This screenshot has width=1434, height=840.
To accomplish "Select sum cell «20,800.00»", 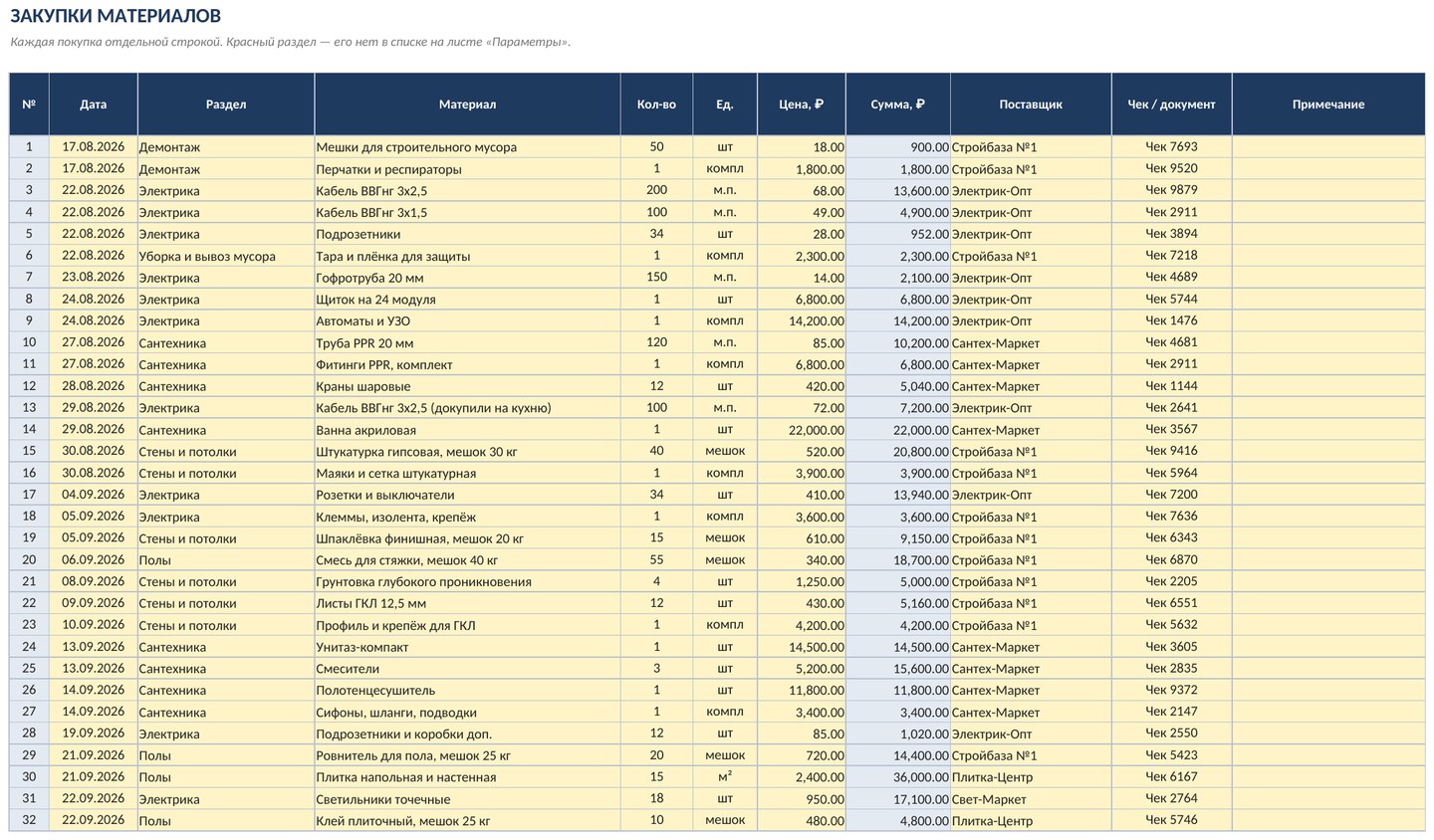I will click(898, 451).
